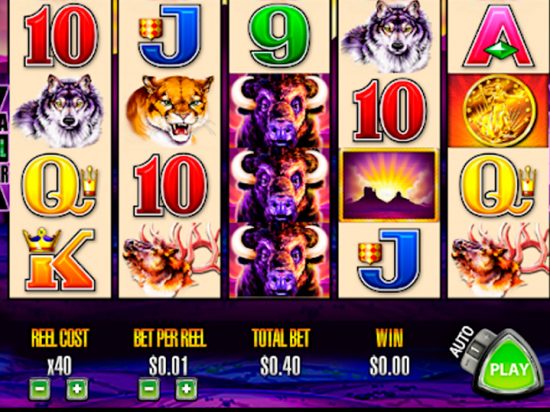Click the elk symbol on reel five
The image size is (550, 412).
[499, 260]
